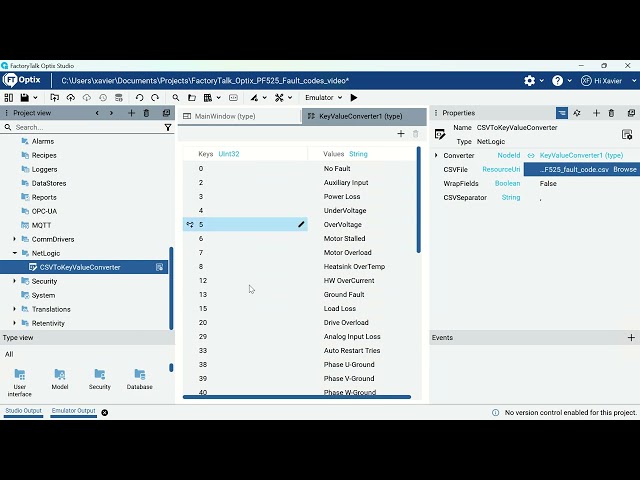The height and width of the screenshot is (480, 640).
Task: Open code editor icon on CSVToKeyValueConverter row
Action: pos(160,267)
